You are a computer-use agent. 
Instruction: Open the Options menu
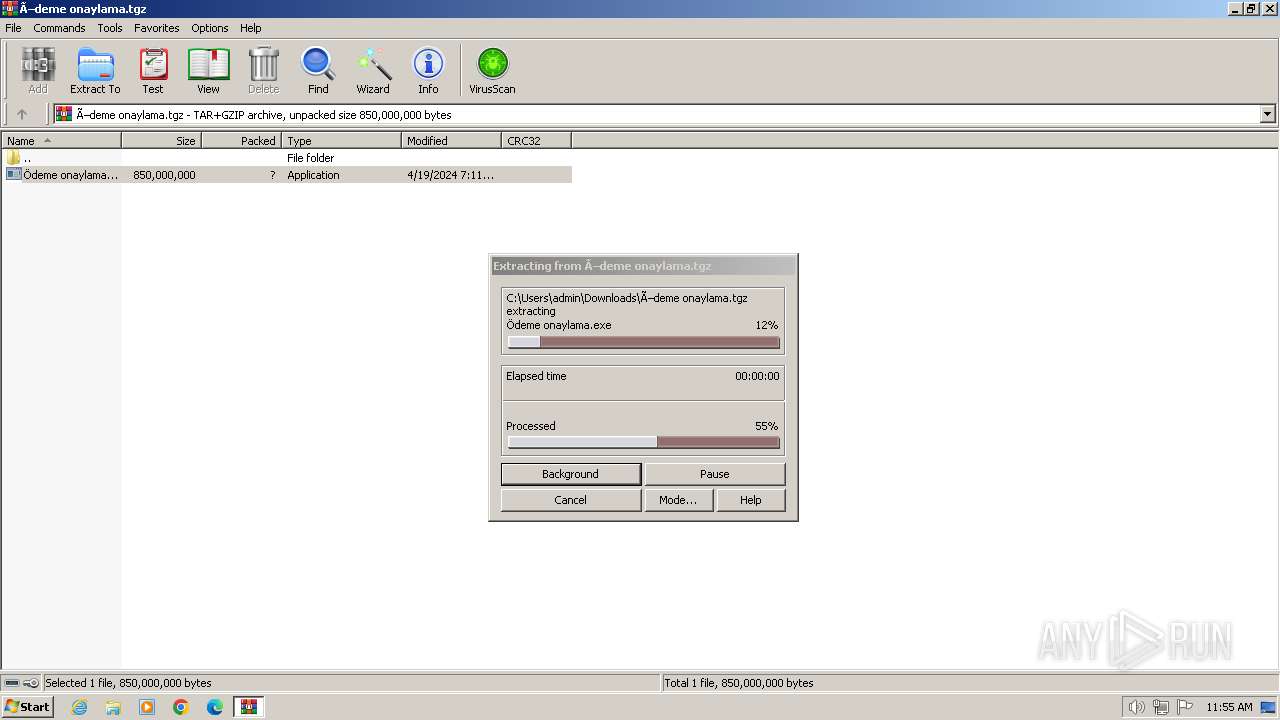point(210,28)
